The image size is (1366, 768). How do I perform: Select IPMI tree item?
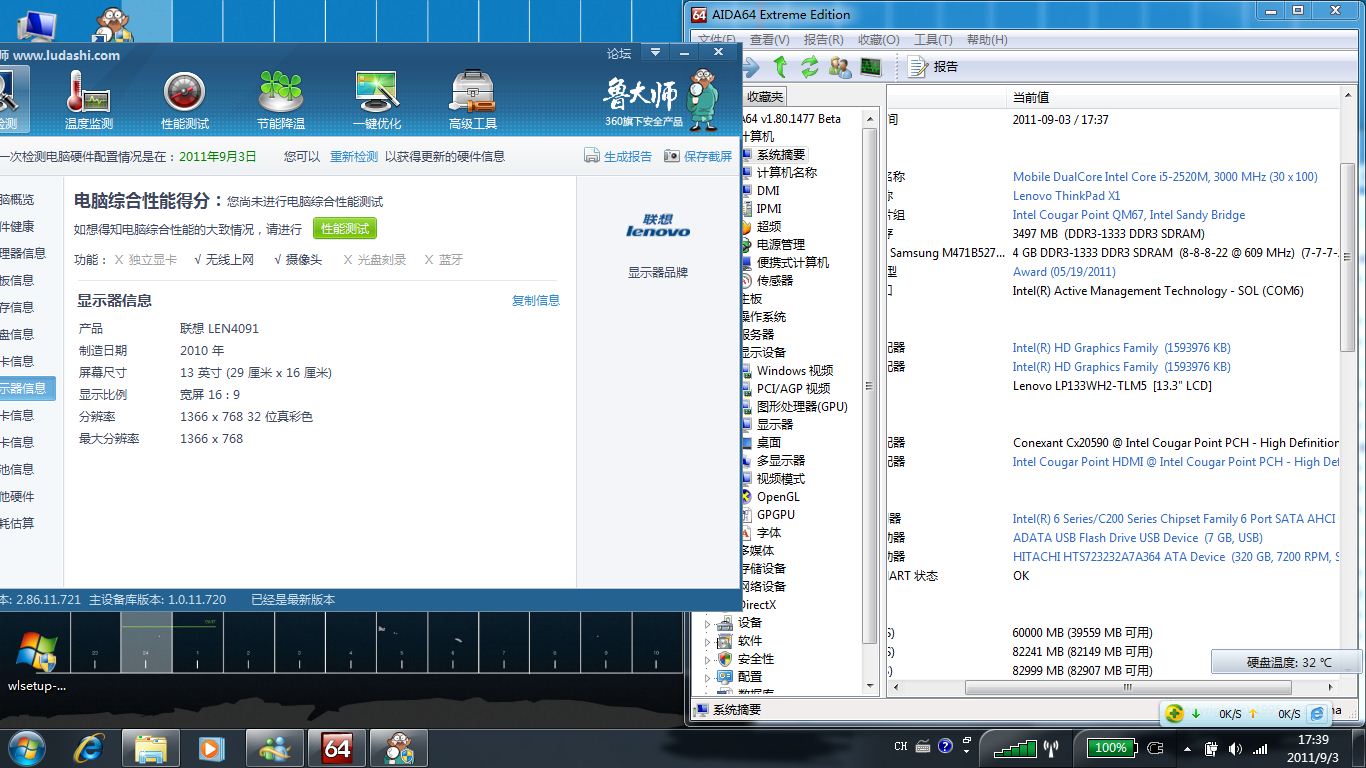pyautogui.click(x=769, y=209)
